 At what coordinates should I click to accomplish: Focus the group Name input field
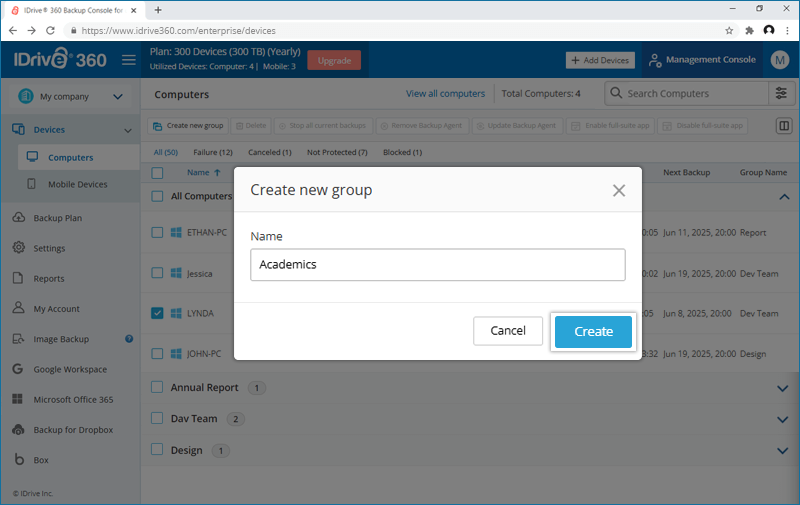pos(438,265)
